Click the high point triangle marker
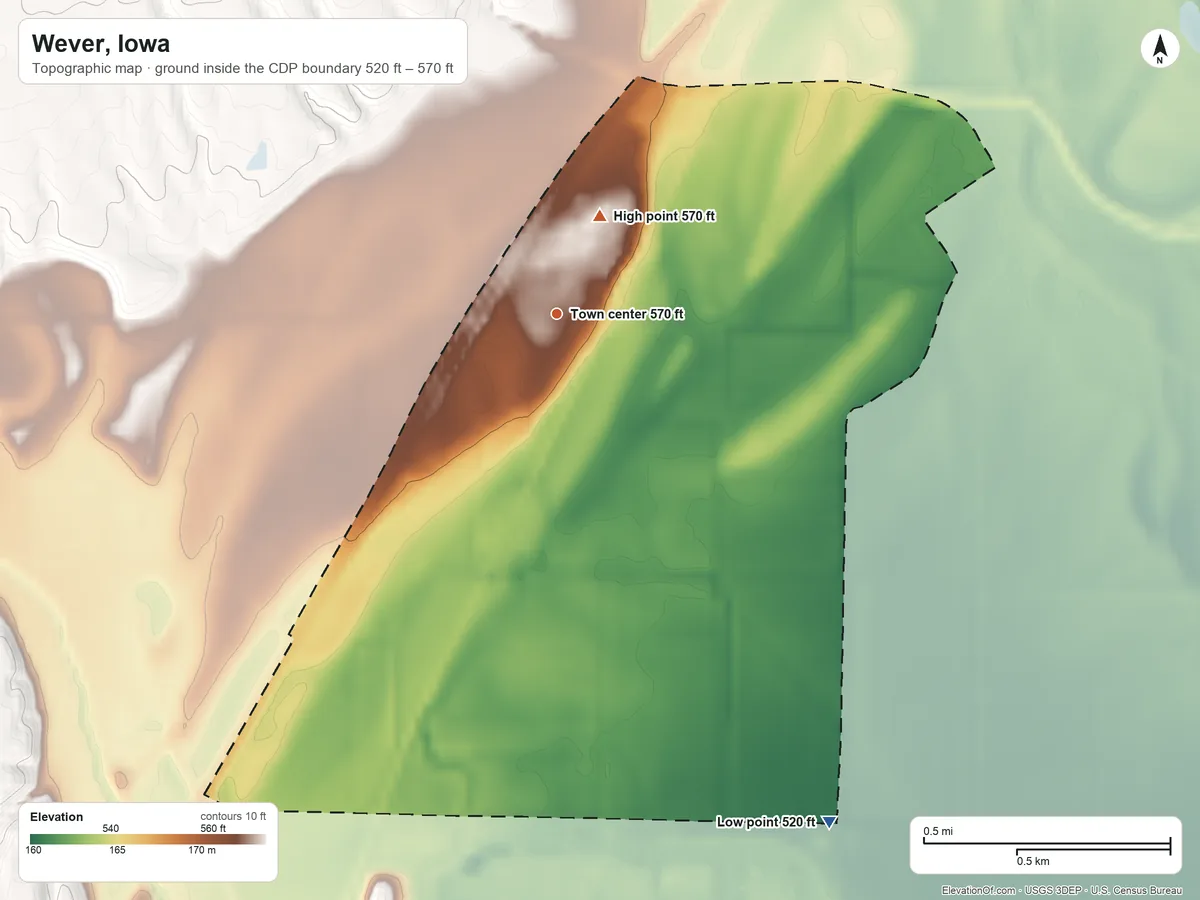The width and height of the screenshot is (1200, 900). [600, 215]
